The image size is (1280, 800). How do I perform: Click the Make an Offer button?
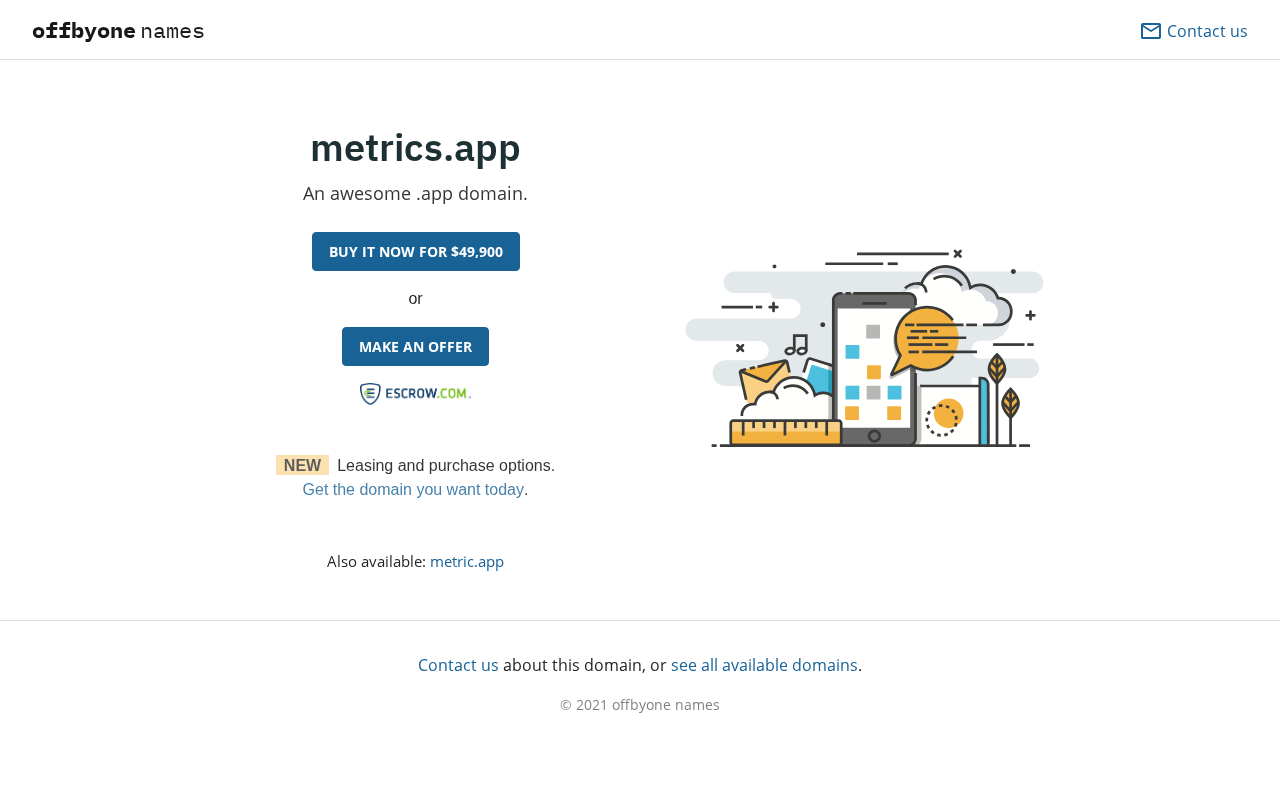415,347
